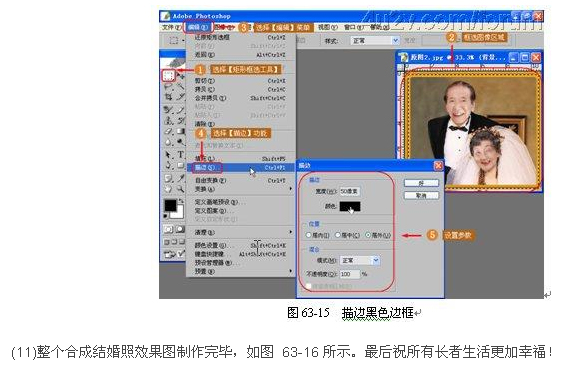
Task: Choose 剪切 from the edit menu
Action: [240, 81]
